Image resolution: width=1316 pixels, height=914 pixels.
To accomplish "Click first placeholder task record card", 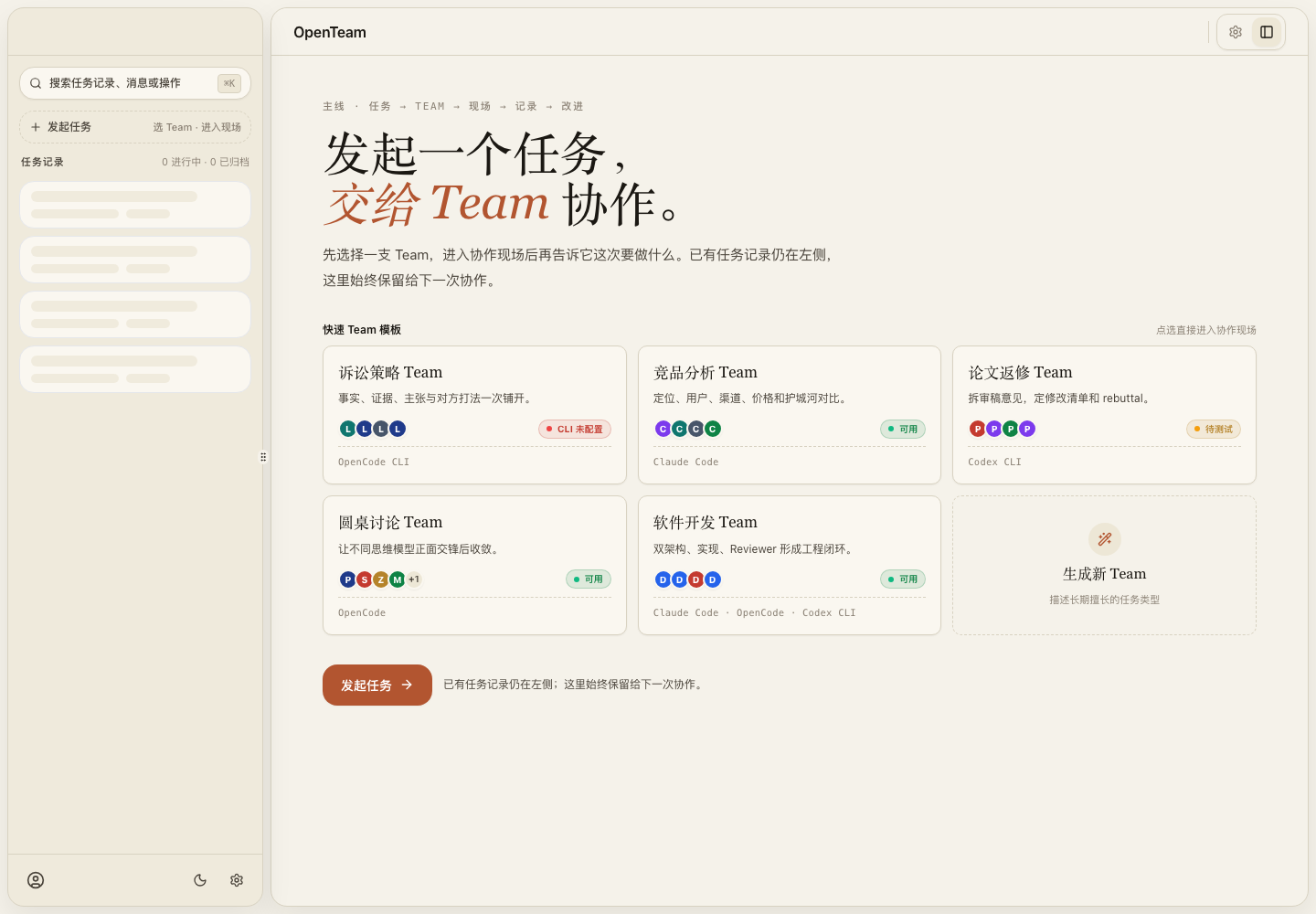I will [135, 205].
